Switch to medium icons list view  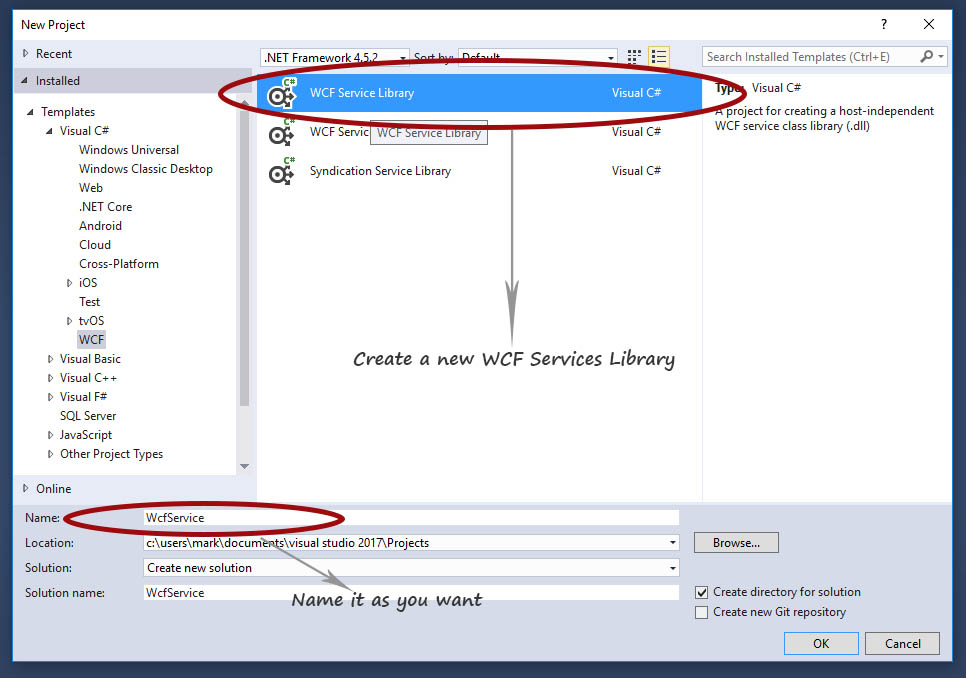click(x=659, y=57)
